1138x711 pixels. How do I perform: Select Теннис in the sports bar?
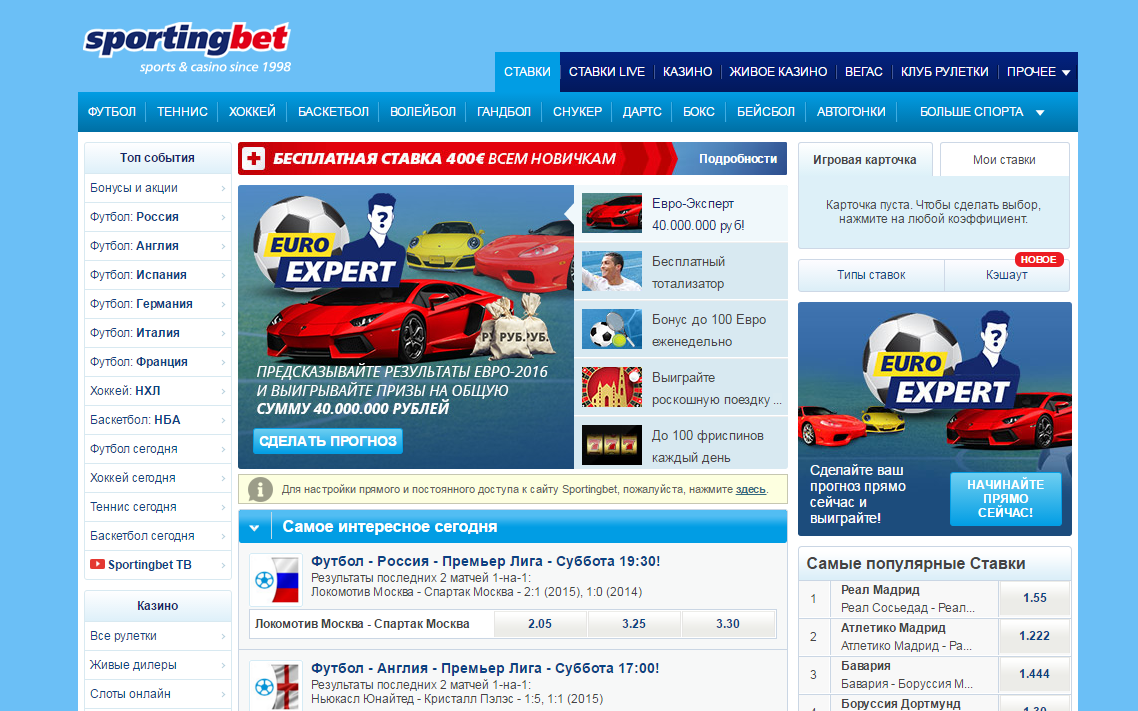(182, 112)
